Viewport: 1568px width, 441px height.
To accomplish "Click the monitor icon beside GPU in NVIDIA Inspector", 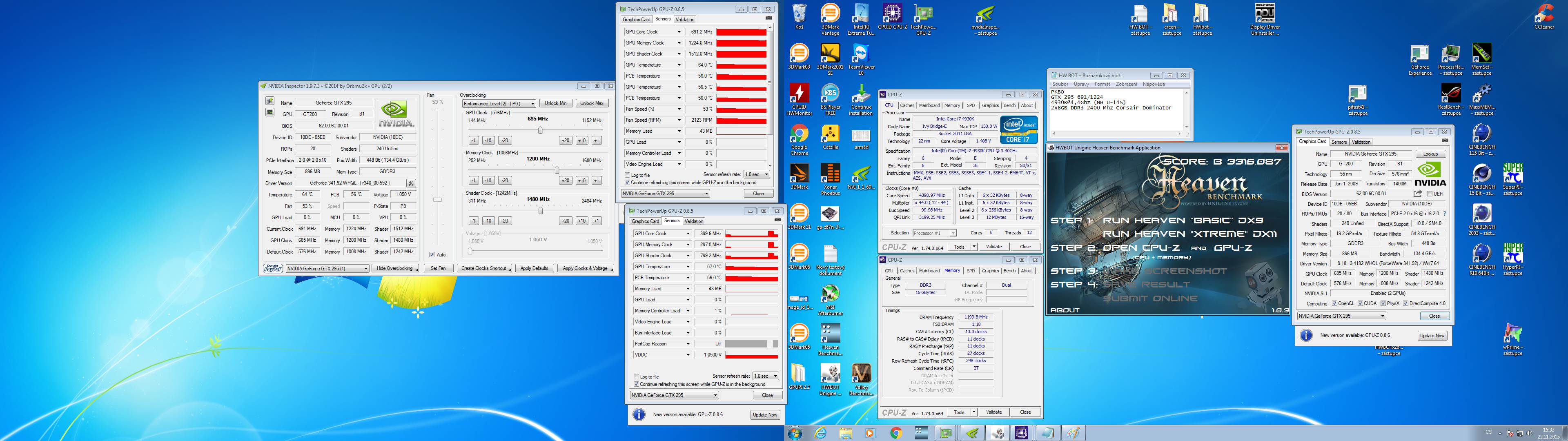I will coord(269,113).
